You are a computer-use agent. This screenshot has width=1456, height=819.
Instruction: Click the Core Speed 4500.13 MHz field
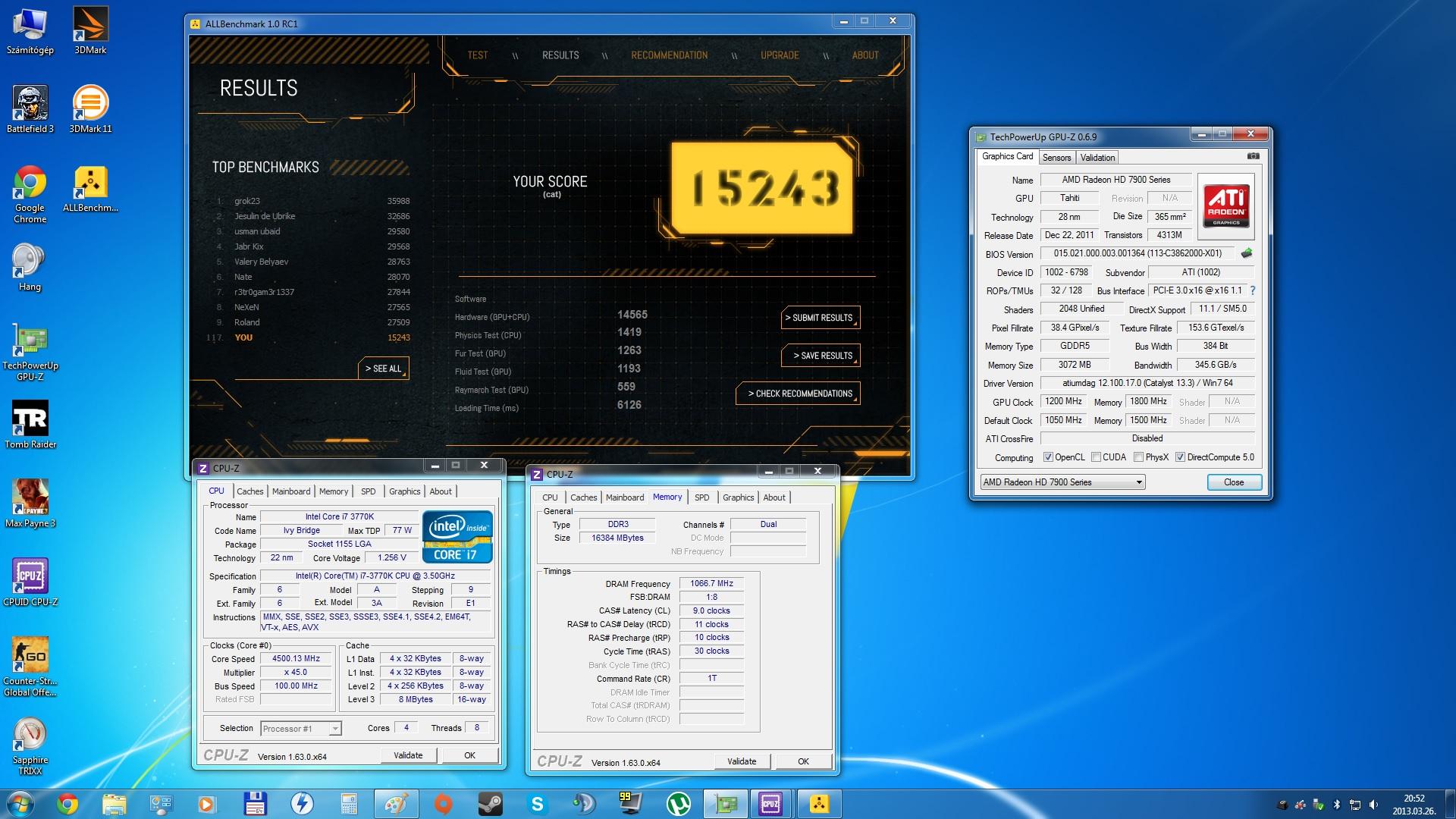click(x=296, y=658)
